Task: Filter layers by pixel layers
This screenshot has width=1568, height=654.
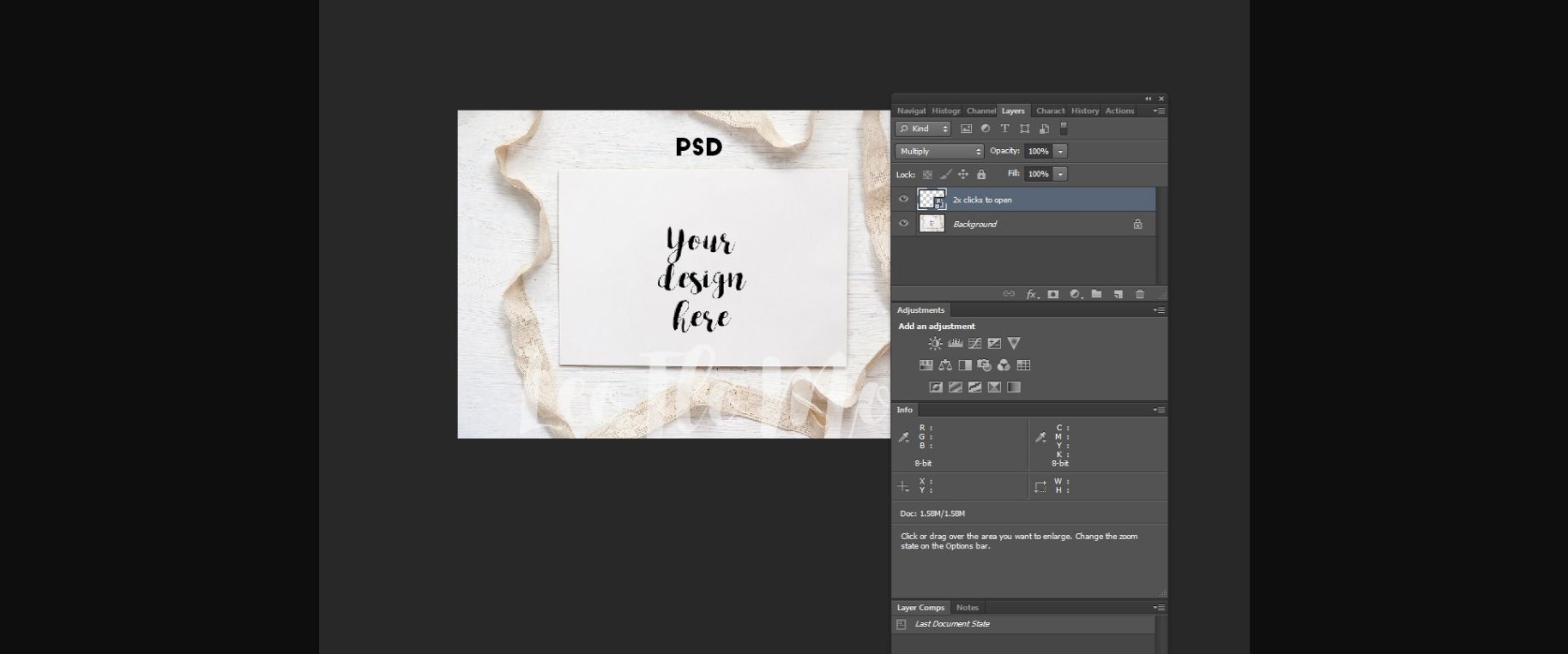Action: coord(966,129)
